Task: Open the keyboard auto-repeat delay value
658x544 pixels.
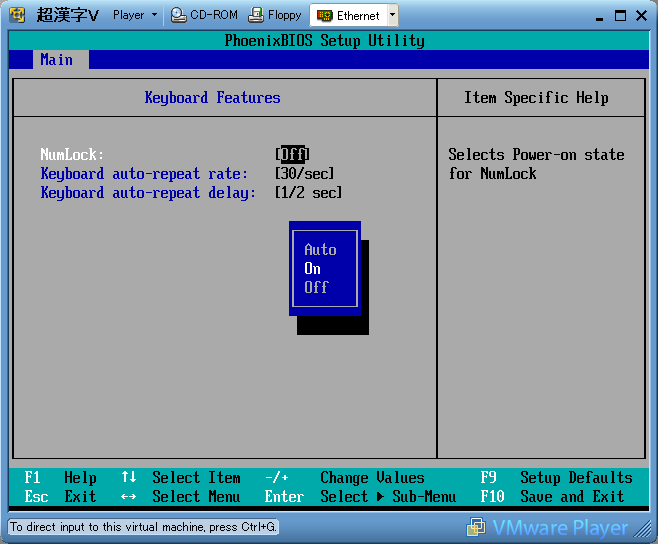Action: [x=308, y=193]
